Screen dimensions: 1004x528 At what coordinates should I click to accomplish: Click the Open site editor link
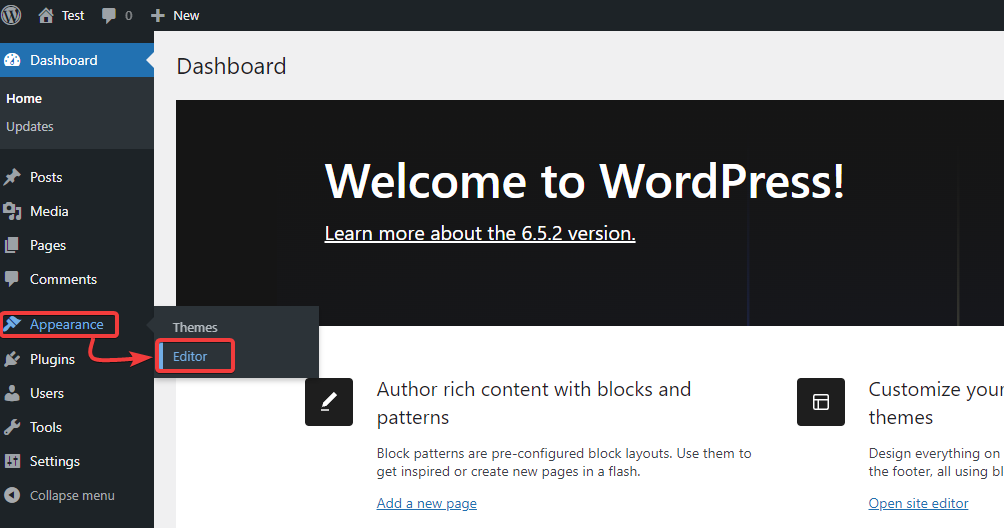(918, 503)
